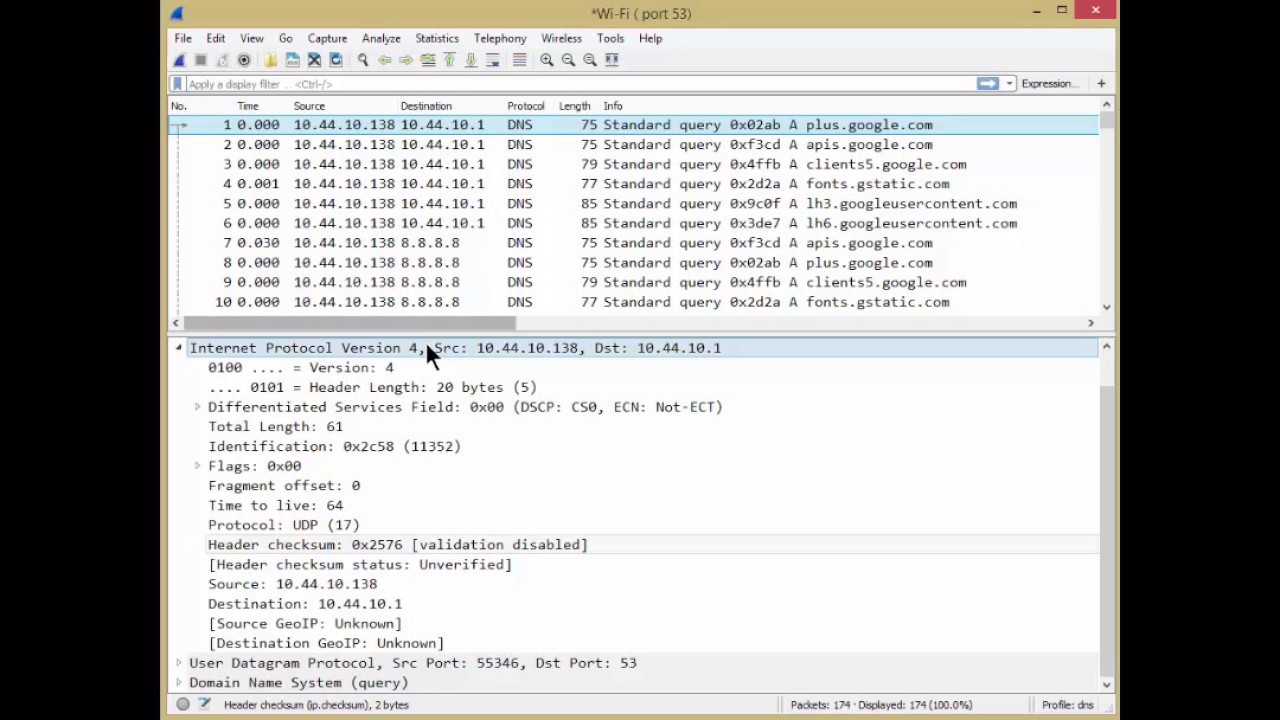The width and height of the screenshot is (1280, 720).
Task: Restart the current capture
Action: click(222, 60)
